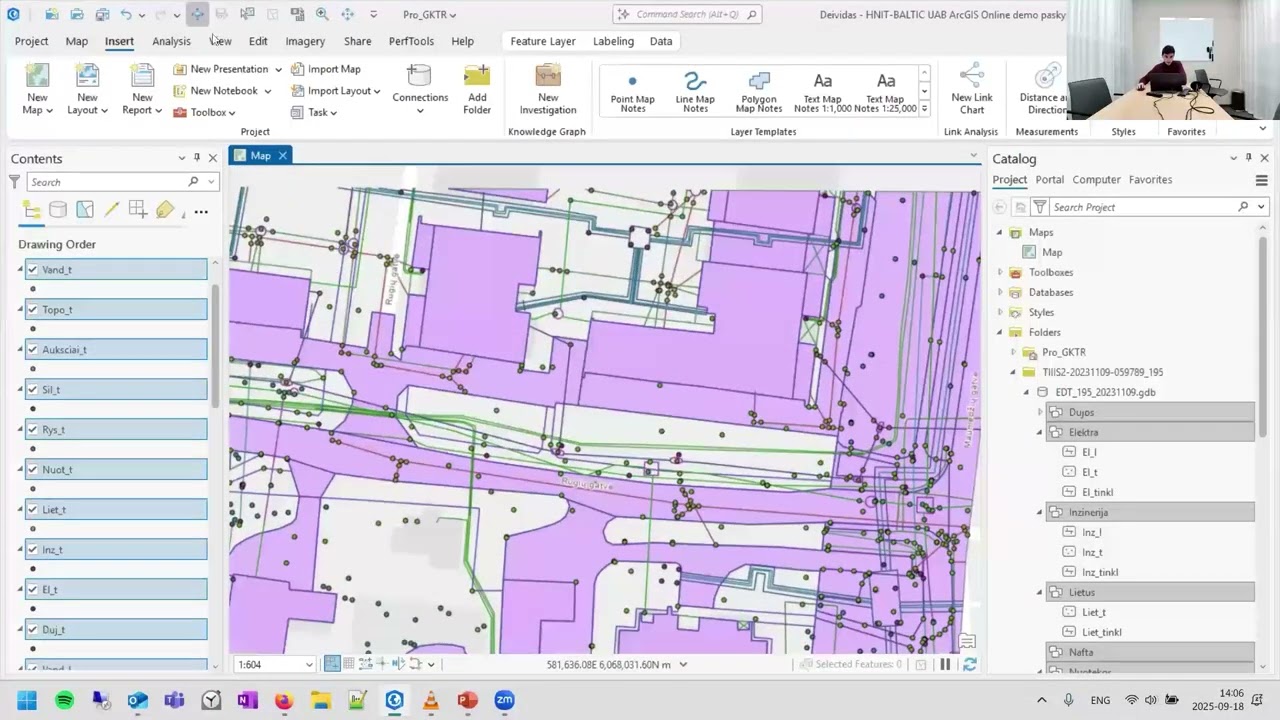Switch Contents to List By Snapping

(138, 210)
